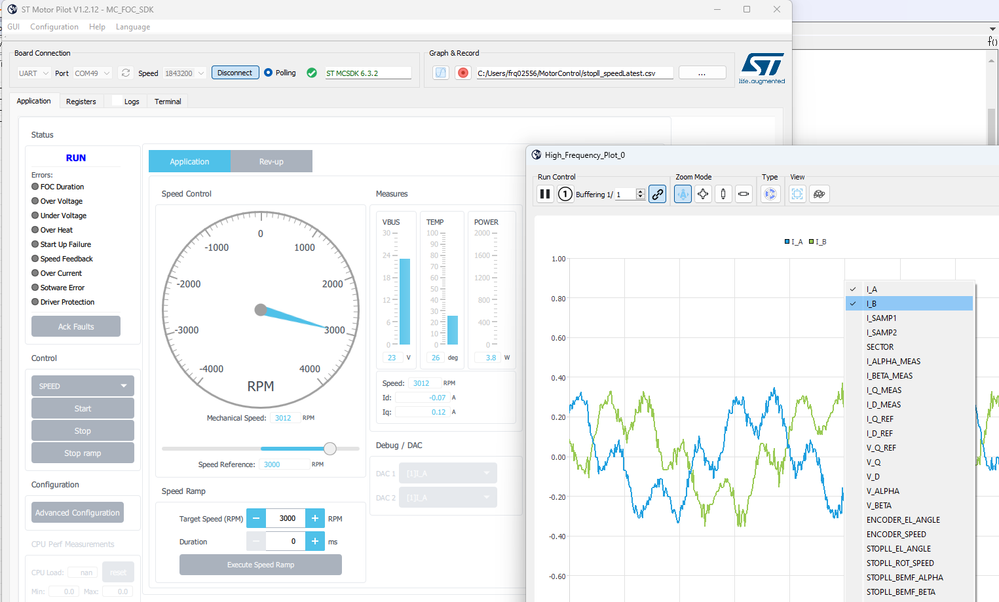
Task: Click Execute Speed Ramp
Action: coord(261,564)
